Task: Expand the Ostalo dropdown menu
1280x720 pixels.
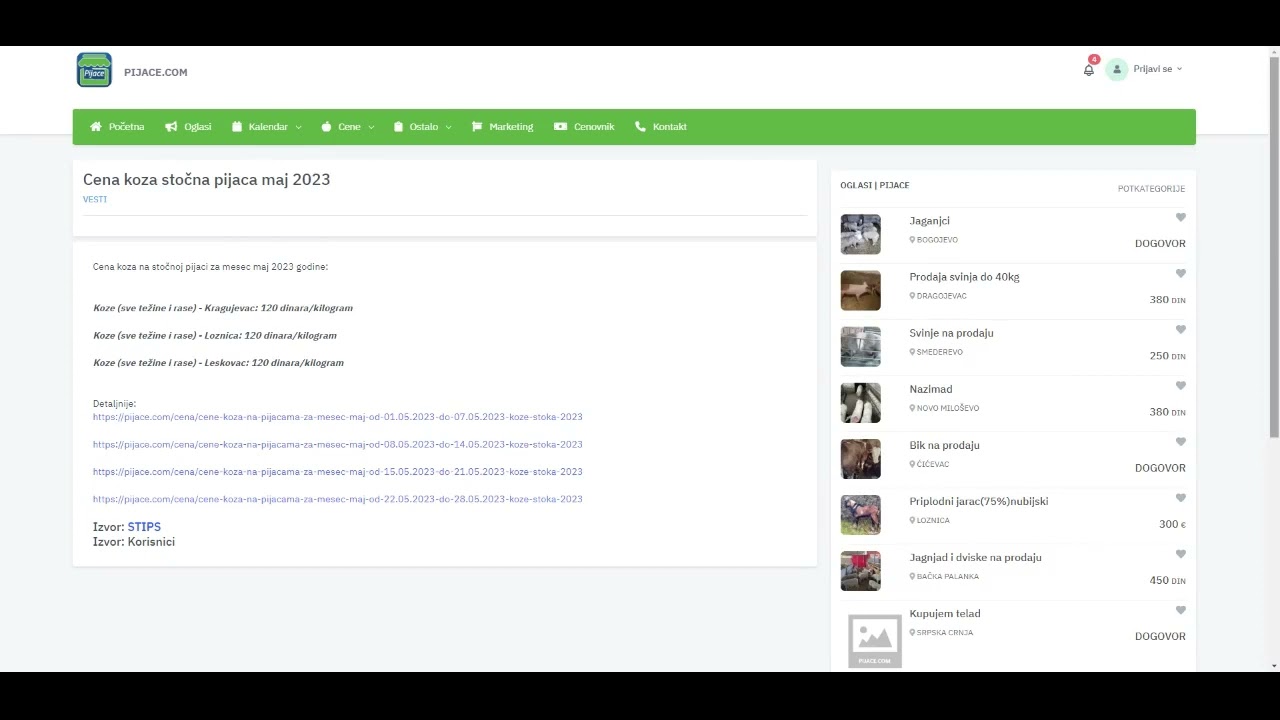Action: (x=422, y=127)
